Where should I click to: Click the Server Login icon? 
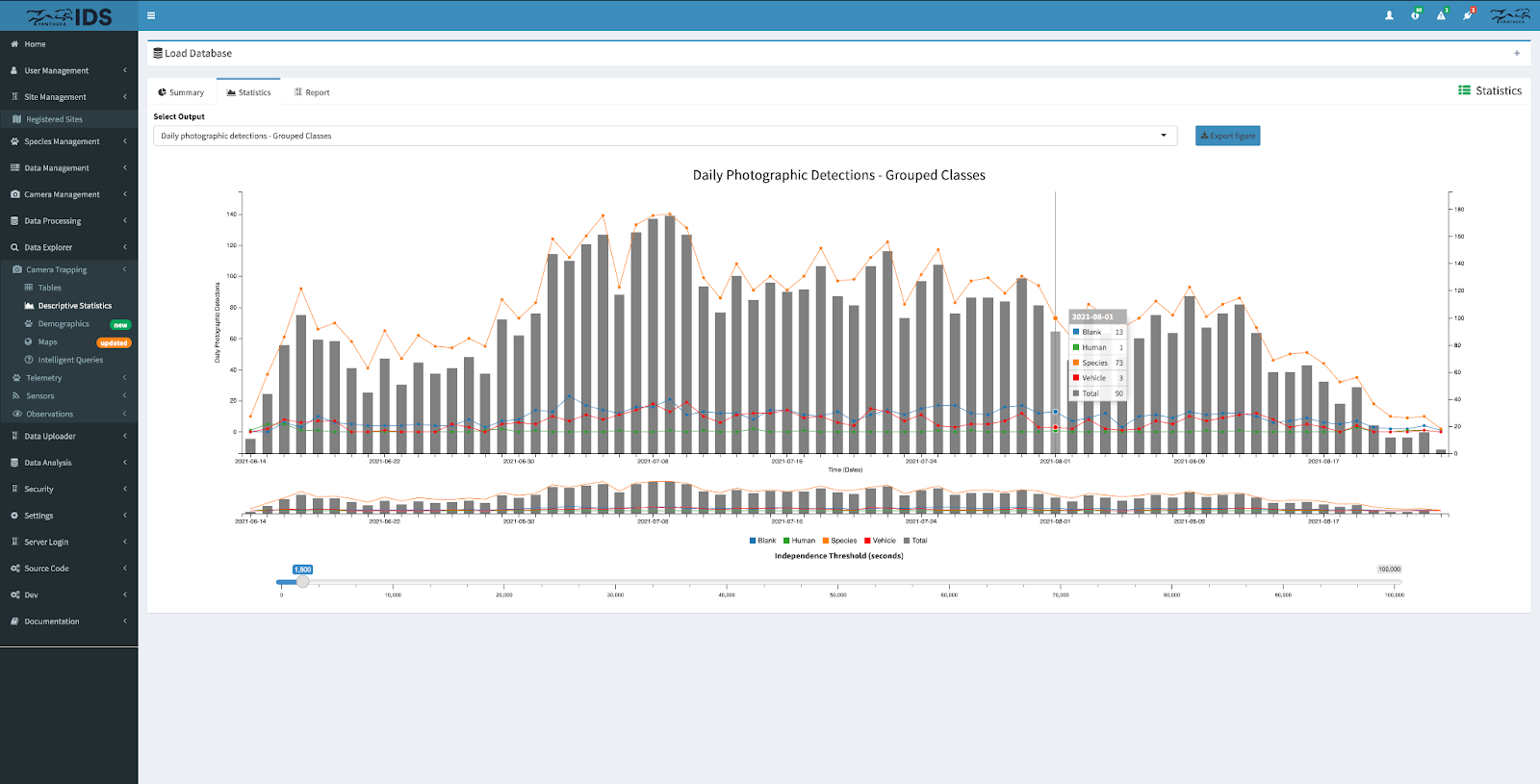(x=14, y=542)
